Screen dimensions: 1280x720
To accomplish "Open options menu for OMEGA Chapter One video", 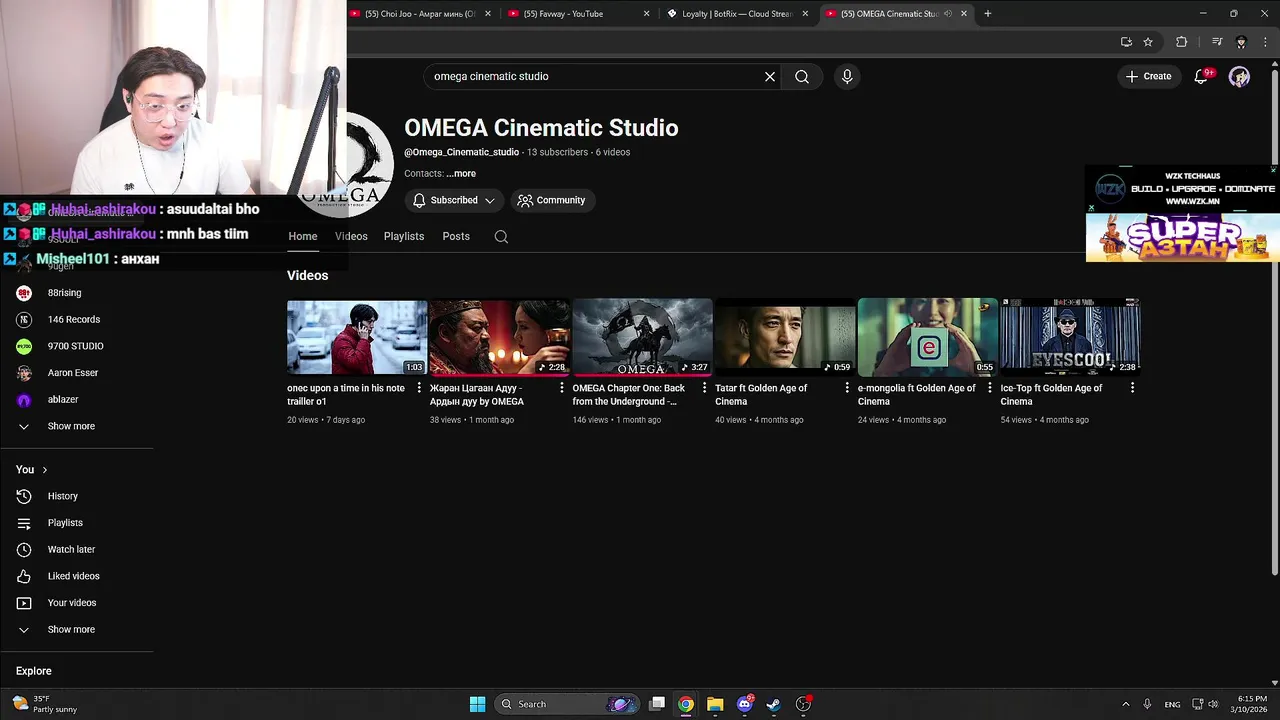I will click(704, 388).
